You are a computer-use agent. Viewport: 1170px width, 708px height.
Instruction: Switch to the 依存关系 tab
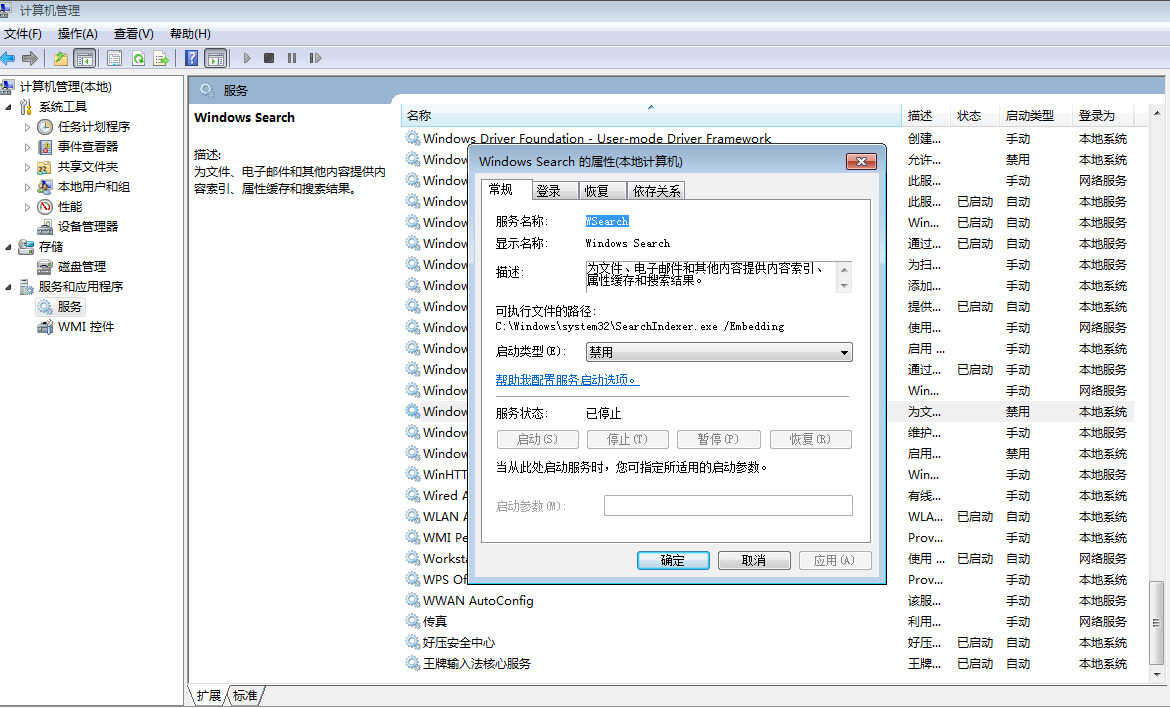point(657,191)
